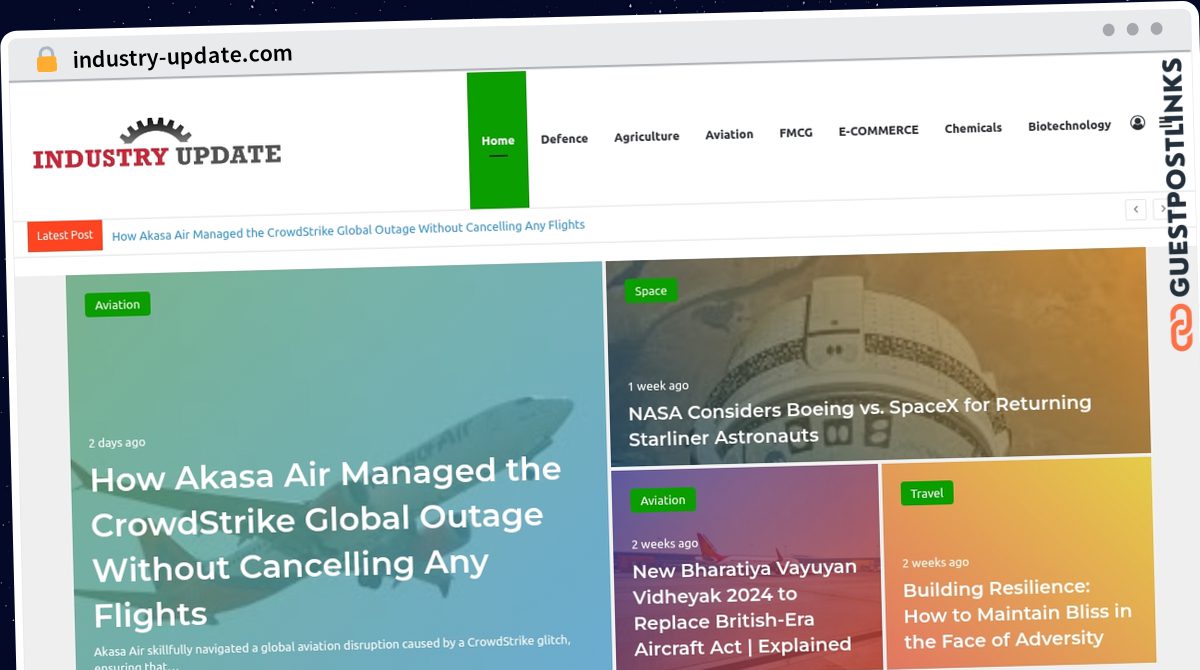1200x670 pixels.
Task: Open New Bharatiya Vayuyan Vidheyak 2024 article
Action: coord(746,606)
